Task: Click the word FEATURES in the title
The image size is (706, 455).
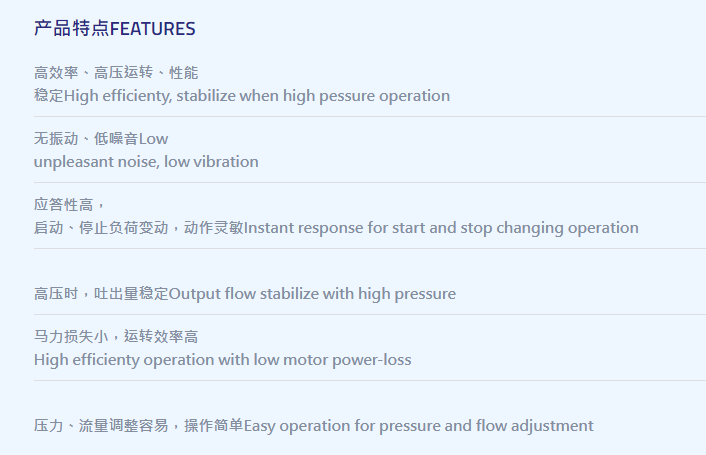Action: pos(153,29)
